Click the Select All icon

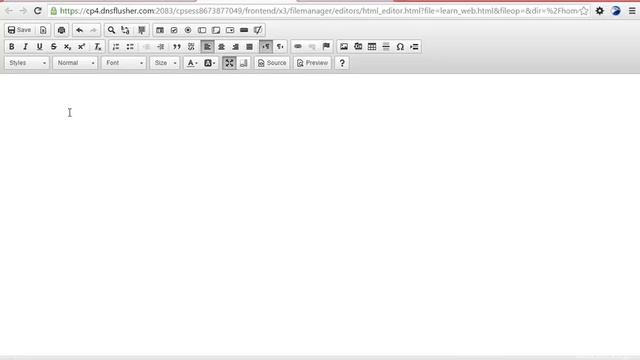coord(142,30)
